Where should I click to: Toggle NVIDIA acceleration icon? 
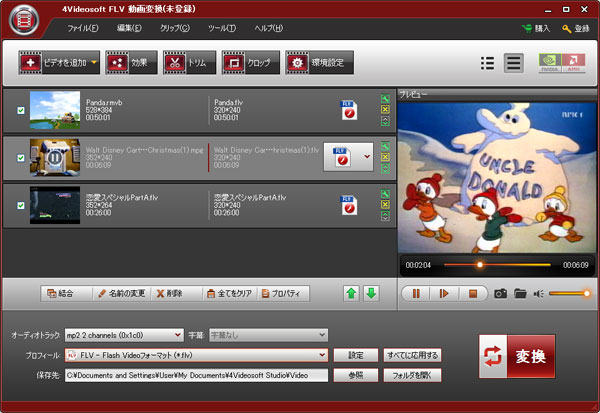point(550,63)
